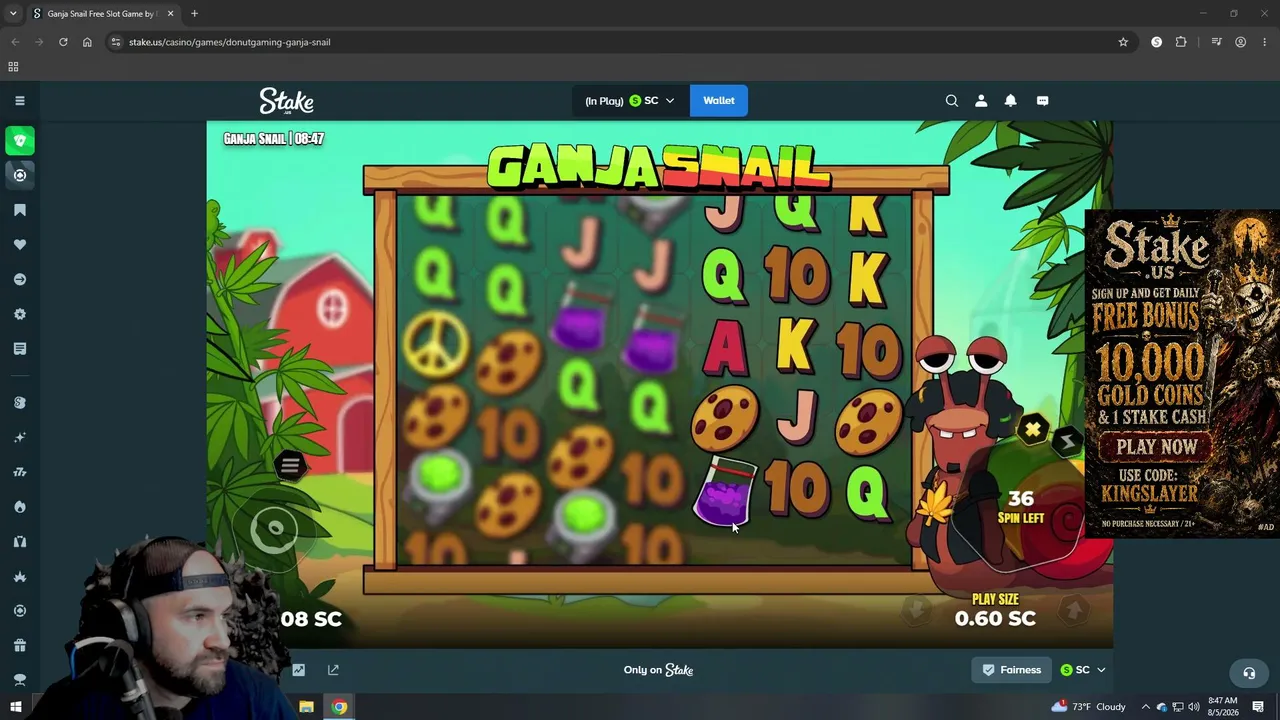
Task: Open the sparkle icon in sidebar
Action: tap(20, 437)
